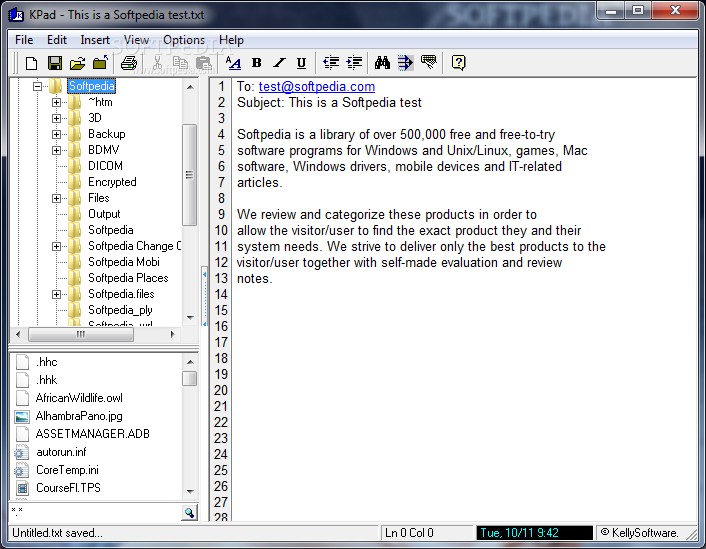
Task: Select the AlhambraPano.jpg file
Action: tap(79, 416)
